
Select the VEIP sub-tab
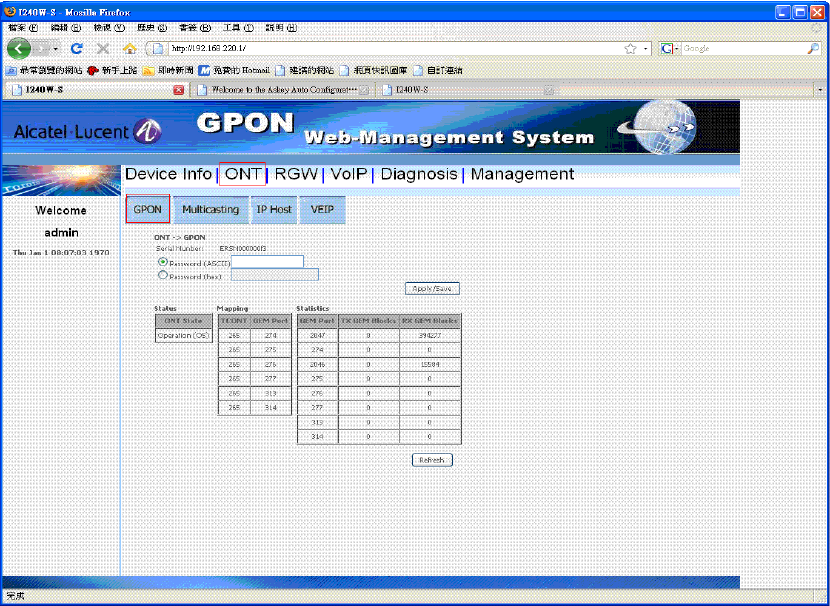click(322, 210)
